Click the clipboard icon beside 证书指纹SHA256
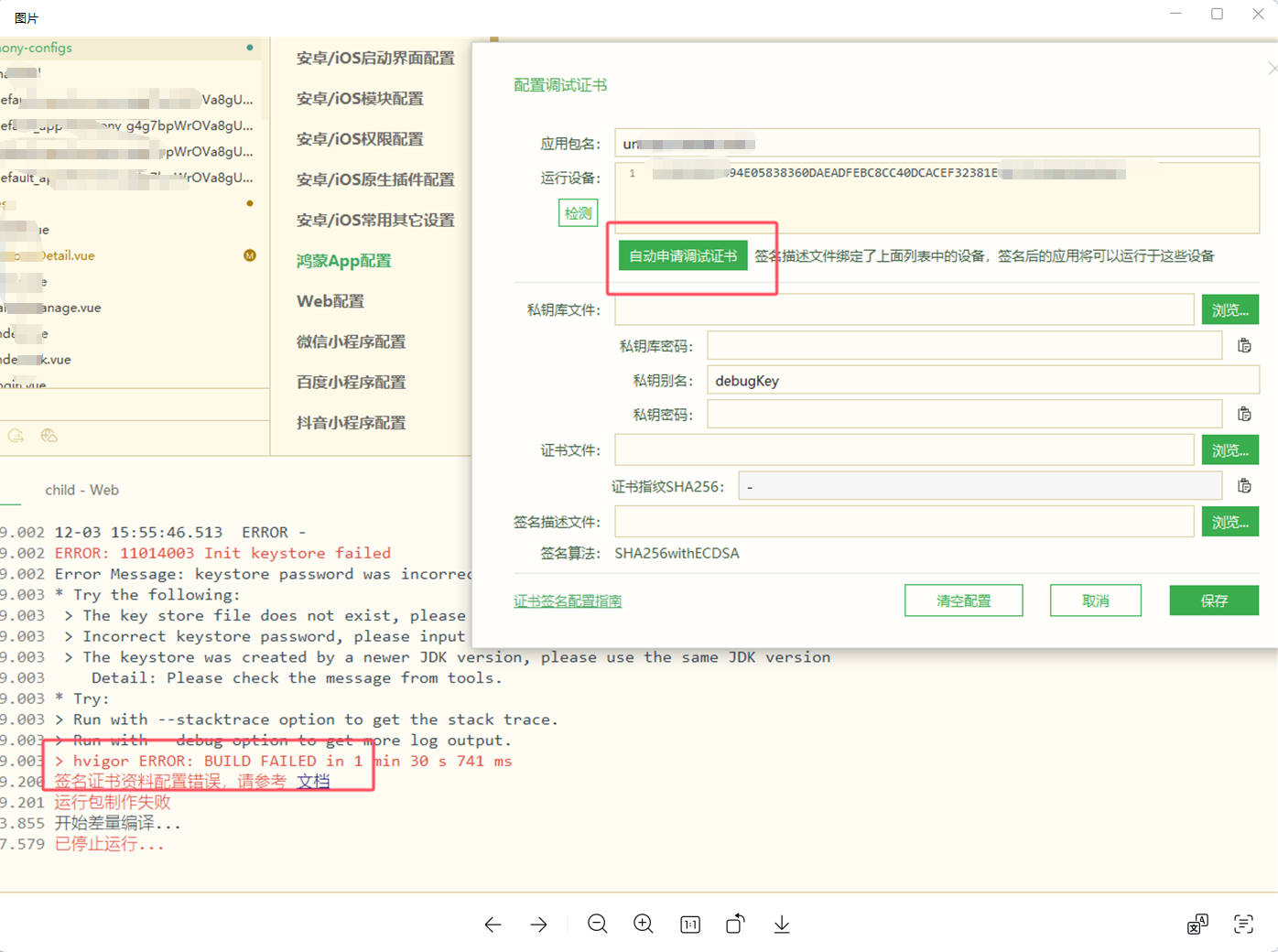This screenshot has height=952, width=1278. (x=1244, y=486)
